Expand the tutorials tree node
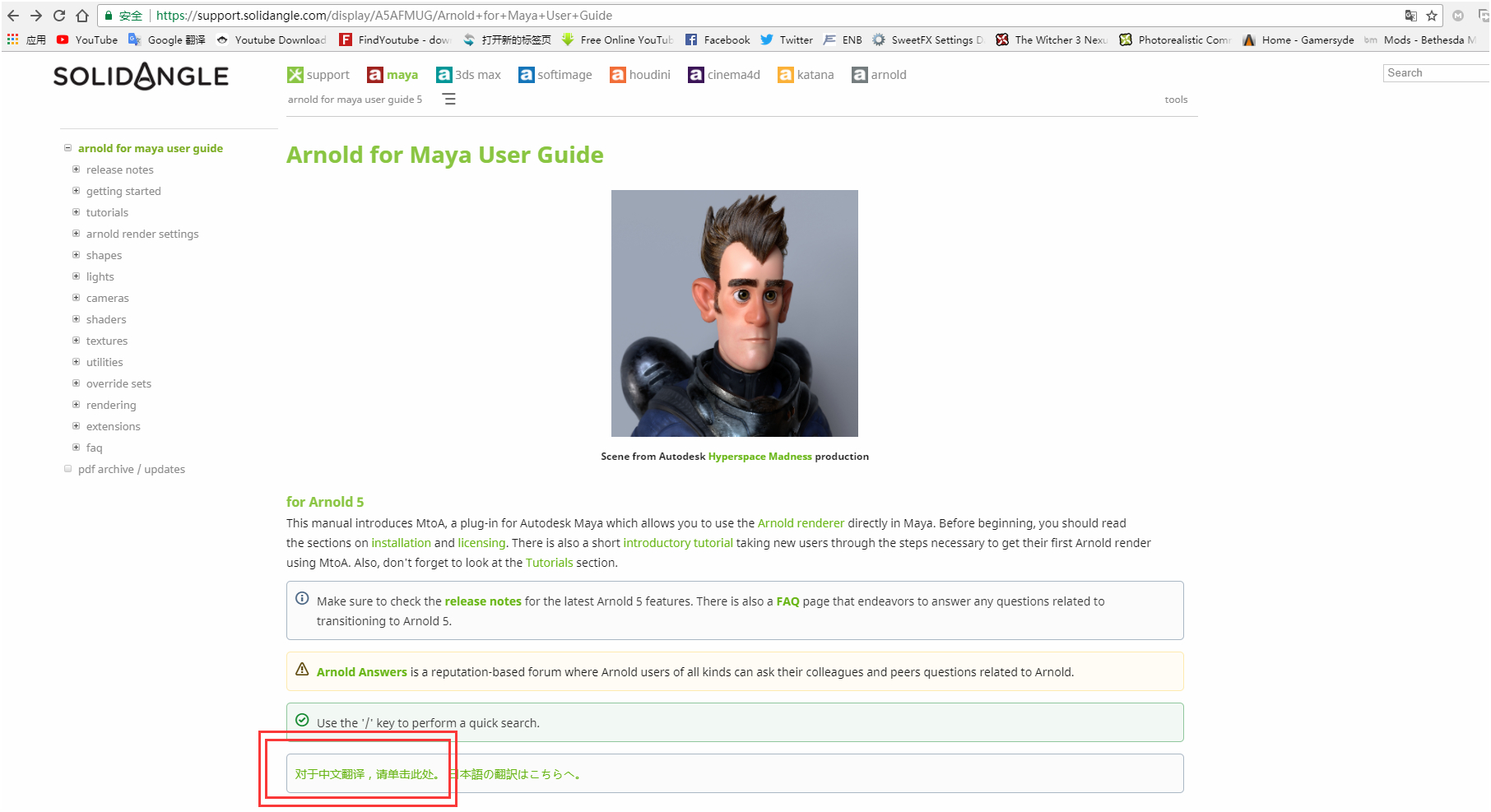The height and width of the screenshot is (812, 1491). [76, 212]
